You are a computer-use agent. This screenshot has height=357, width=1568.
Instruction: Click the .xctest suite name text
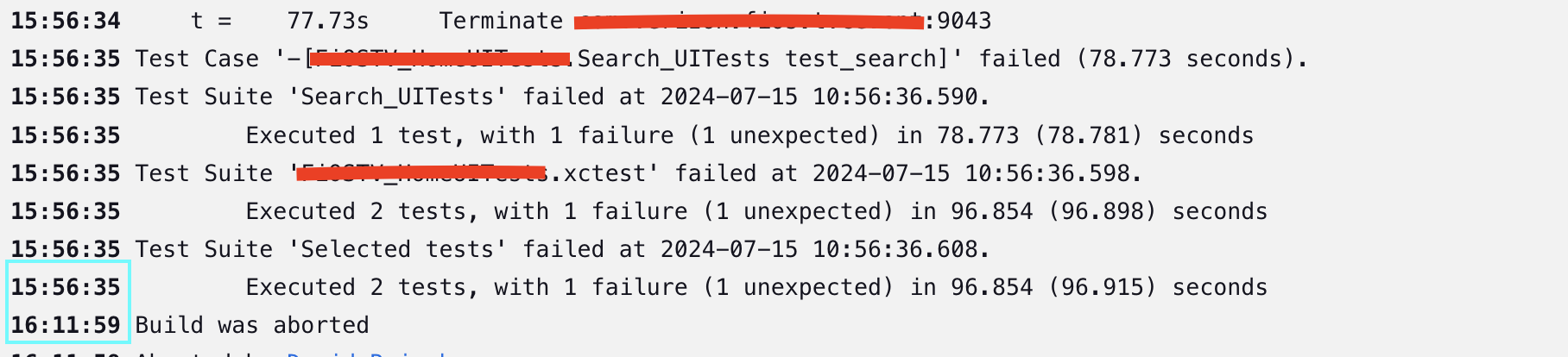tap(604, 173)
